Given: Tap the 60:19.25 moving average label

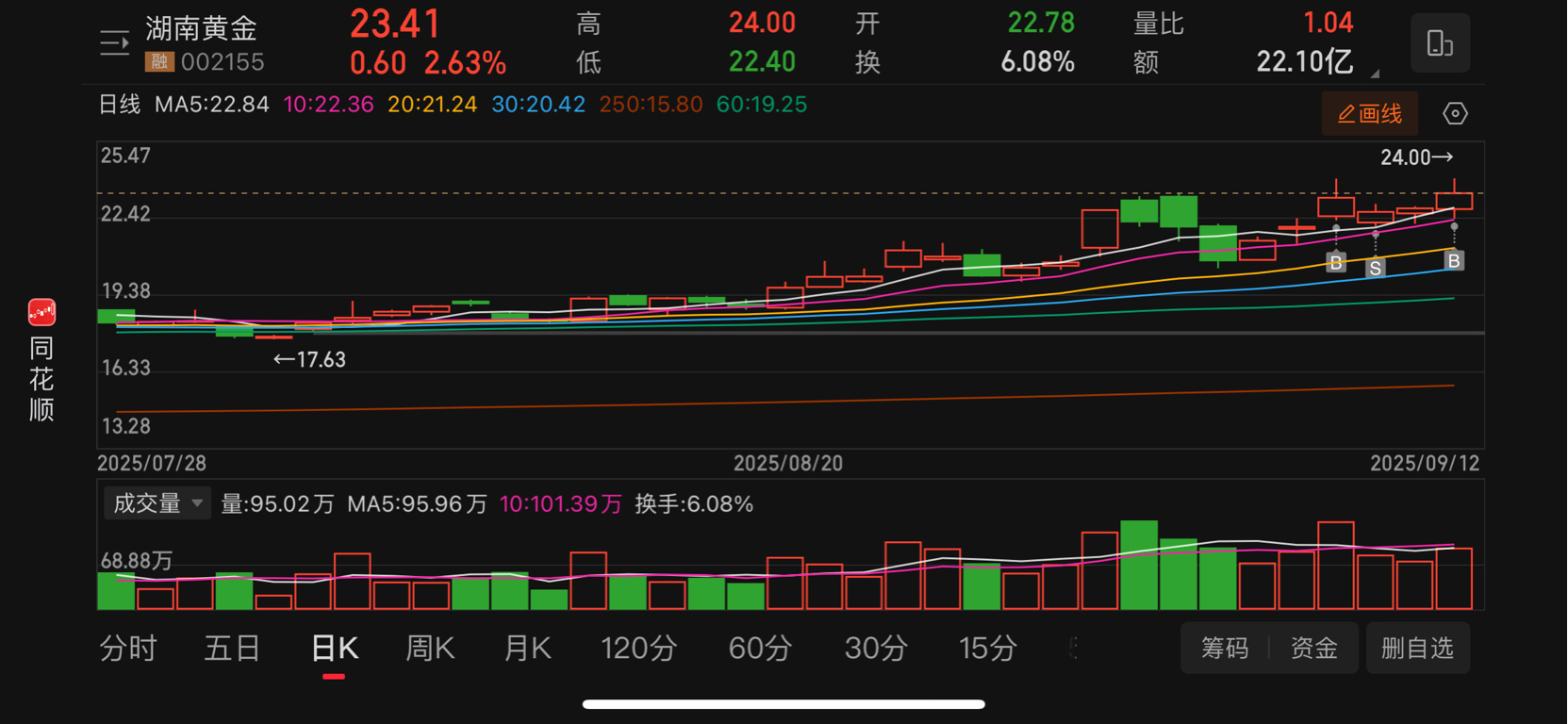Looking at the screenshot, I should coord(762,105).
